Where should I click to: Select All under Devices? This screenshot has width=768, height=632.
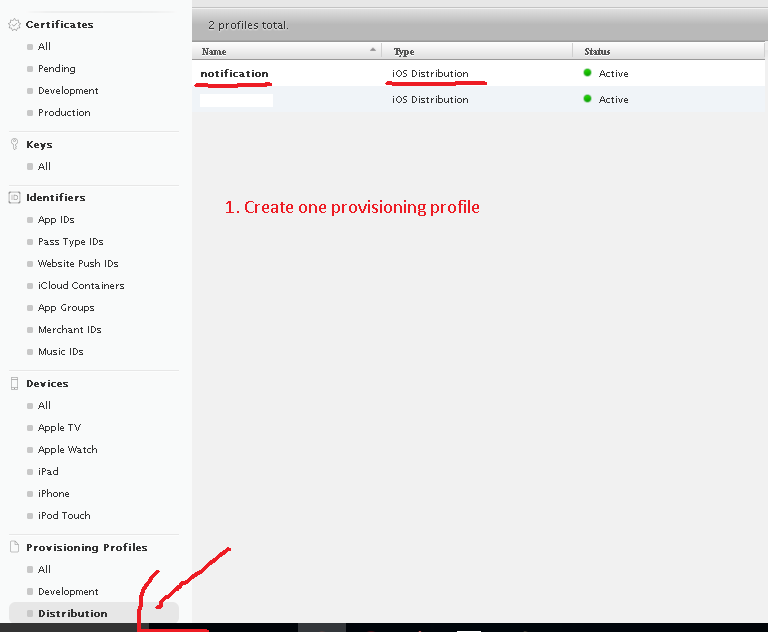44,406
